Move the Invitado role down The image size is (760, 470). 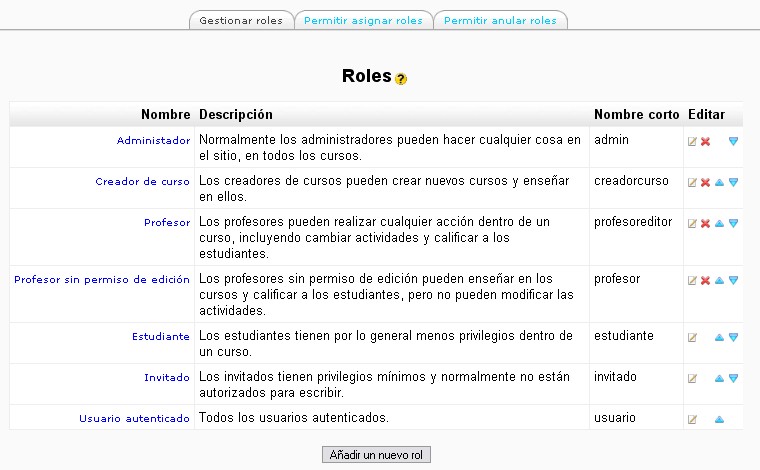tap(733, 379)
